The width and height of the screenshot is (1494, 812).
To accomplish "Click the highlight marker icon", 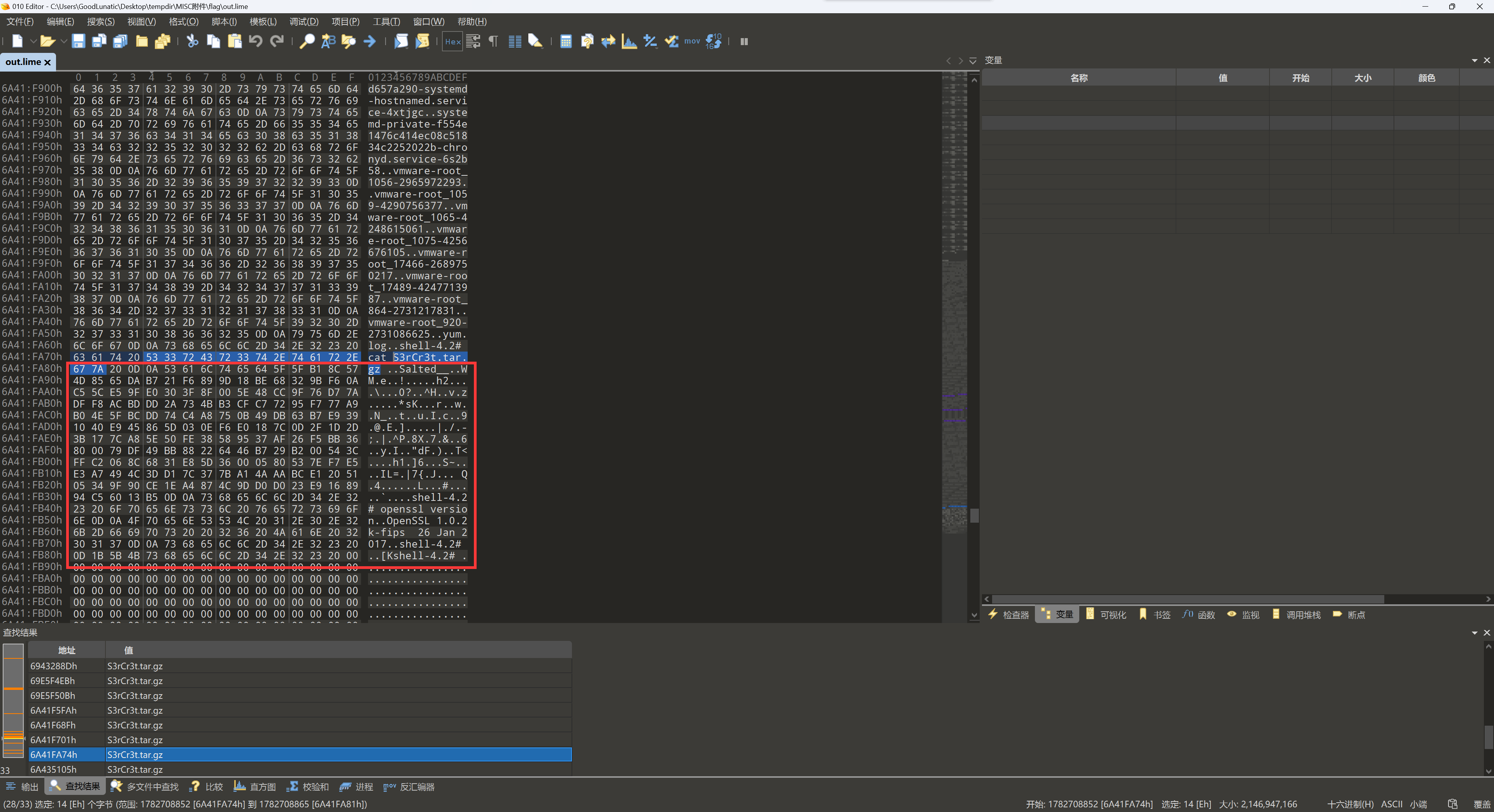I will (x=535, y=41).
